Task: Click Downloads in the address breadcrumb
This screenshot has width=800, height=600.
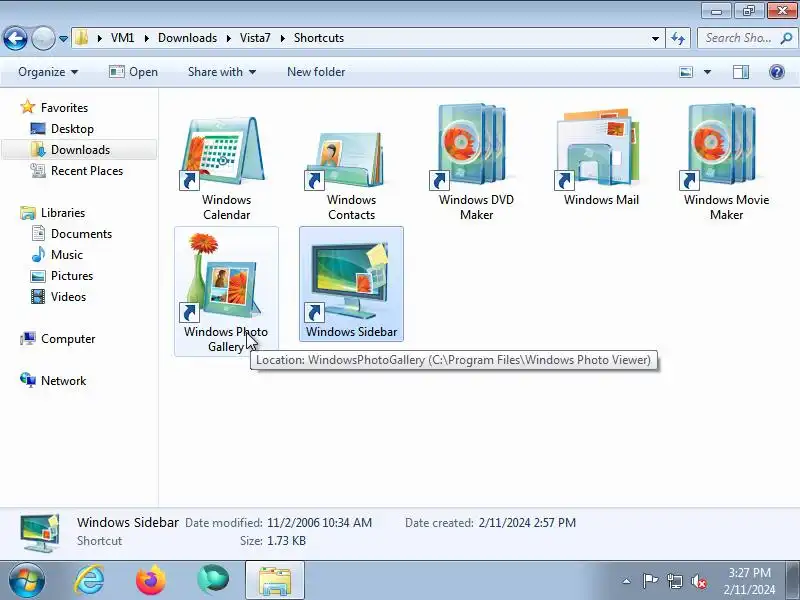Action: coord(187,38)
